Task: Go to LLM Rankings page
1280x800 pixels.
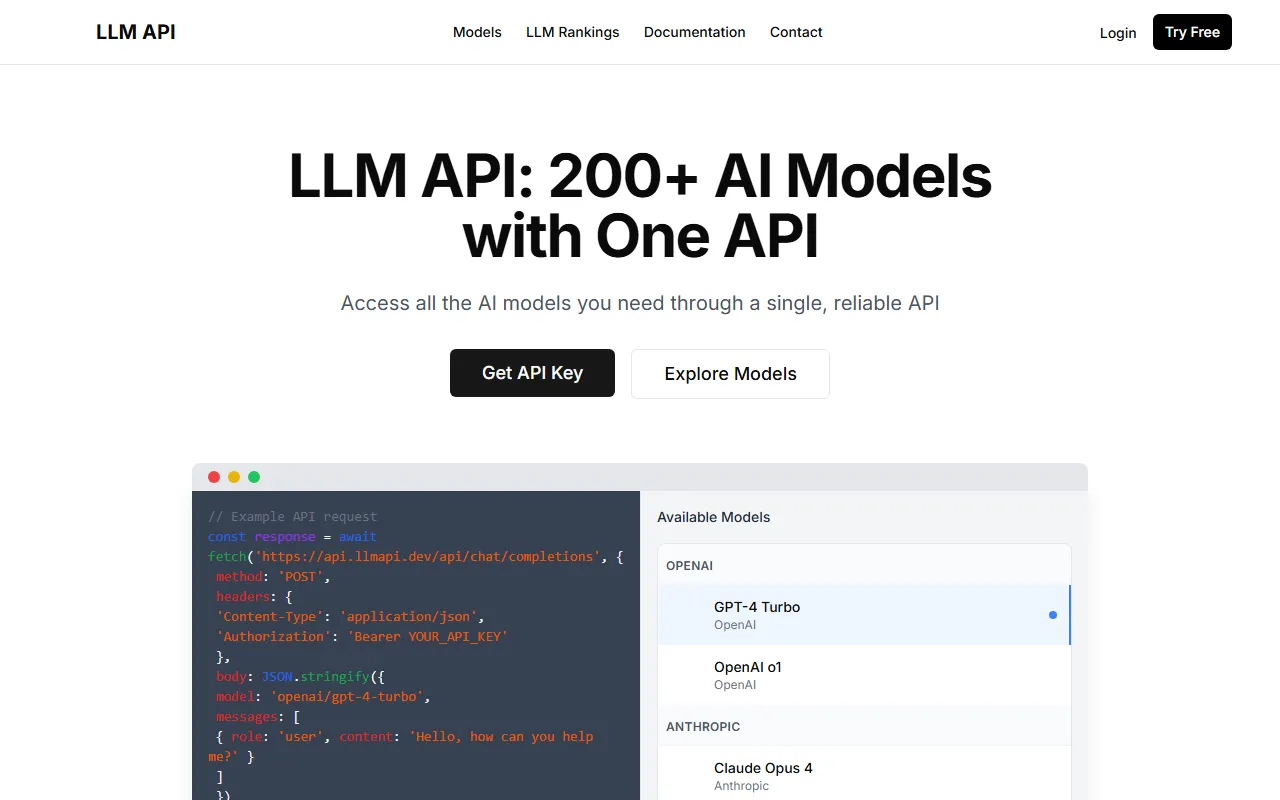Action: [x=572, y=32]
